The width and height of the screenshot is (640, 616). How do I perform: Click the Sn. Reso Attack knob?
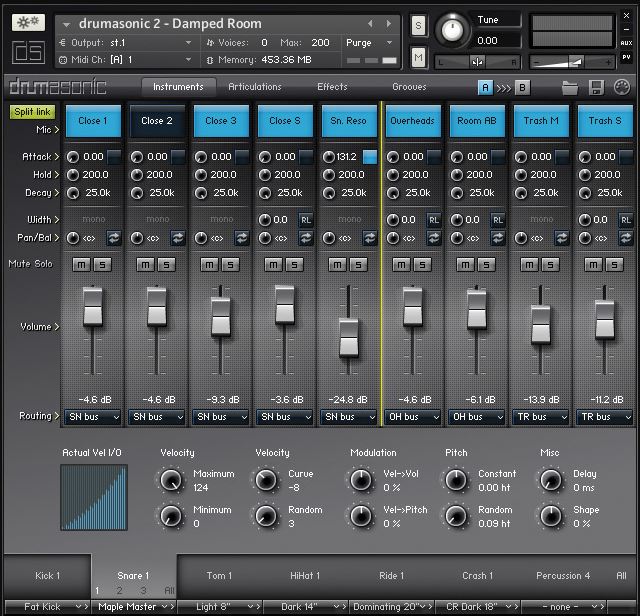point(329,157)
